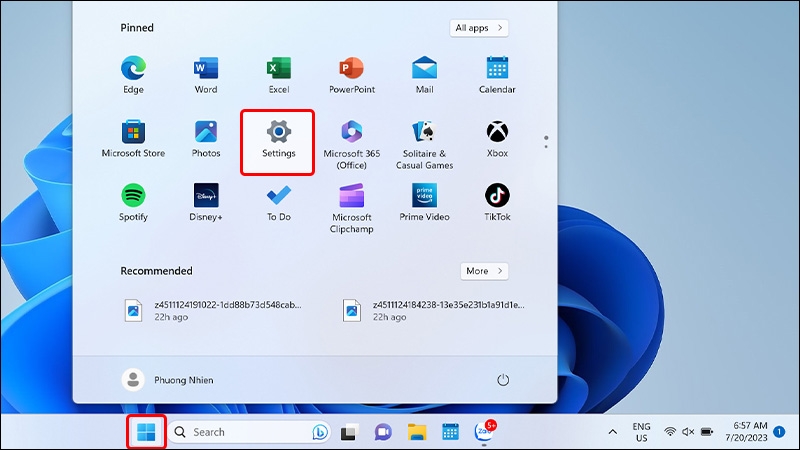Open the To Do app
Image resolution: width=800 pixels, height=450 pixels.
[279, 203]
